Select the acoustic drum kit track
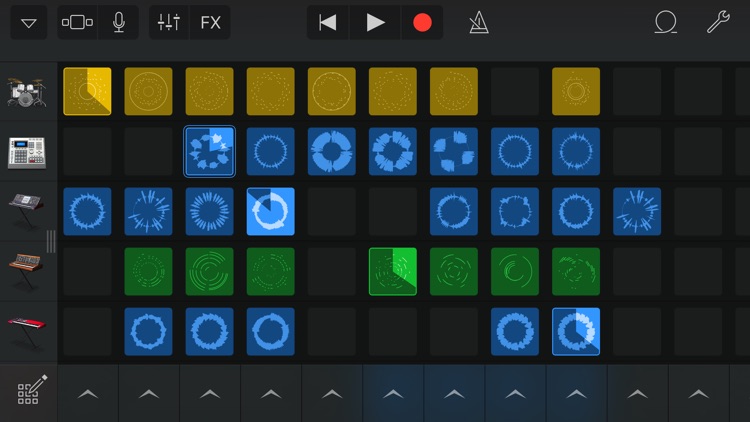 pos(27,91)
